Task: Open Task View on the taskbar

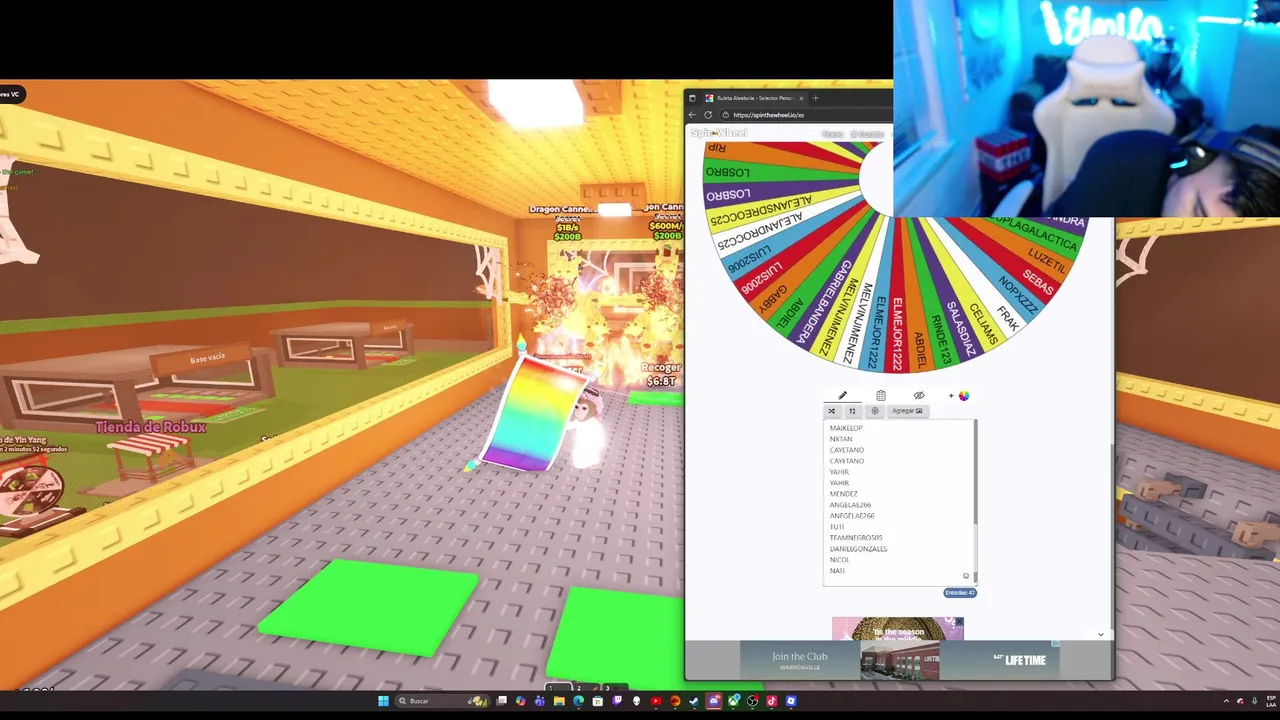Action: (501, 701)
